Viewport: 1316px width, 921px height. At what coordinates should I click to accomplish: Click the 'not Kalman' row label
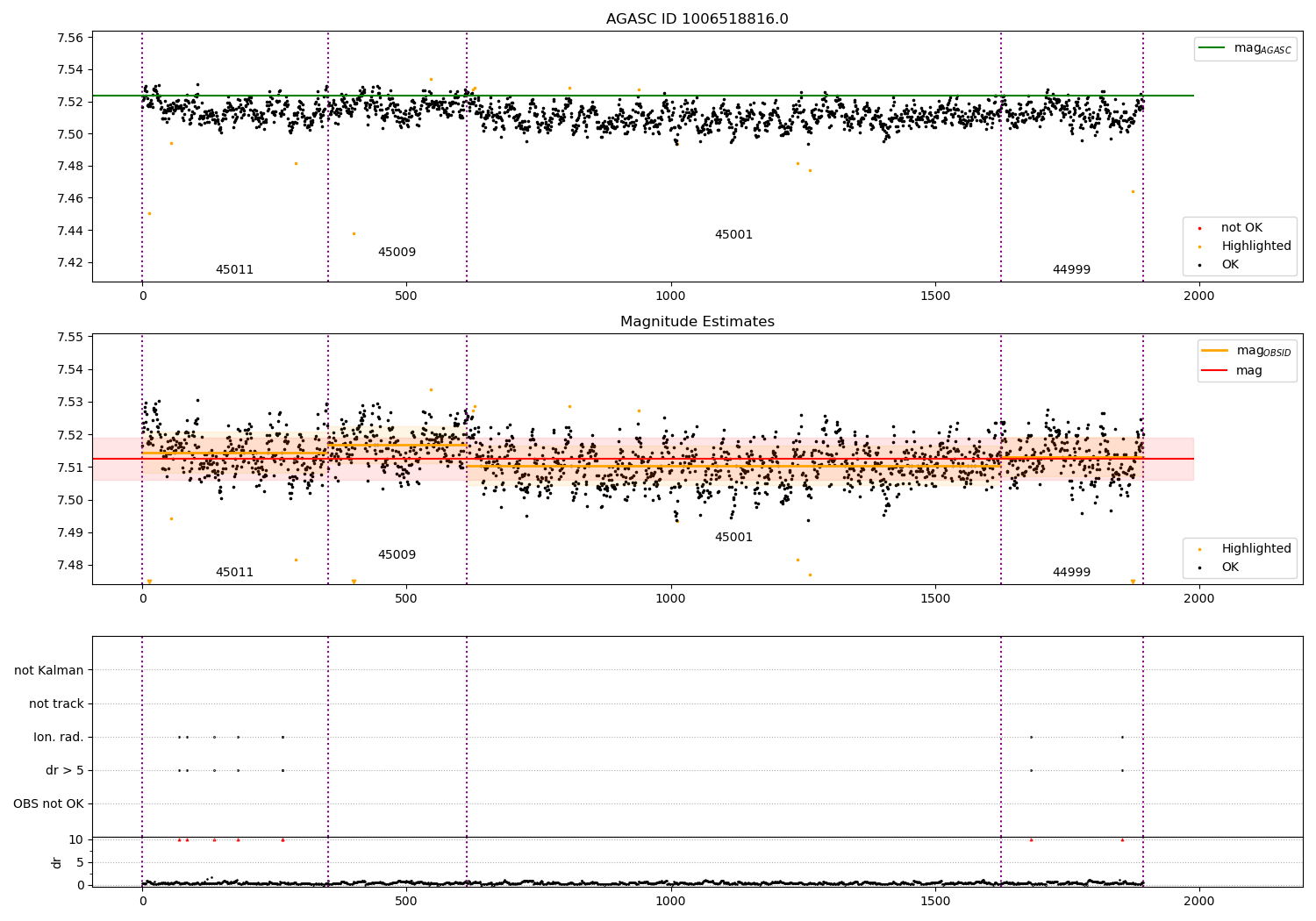[x=49, y=671]
